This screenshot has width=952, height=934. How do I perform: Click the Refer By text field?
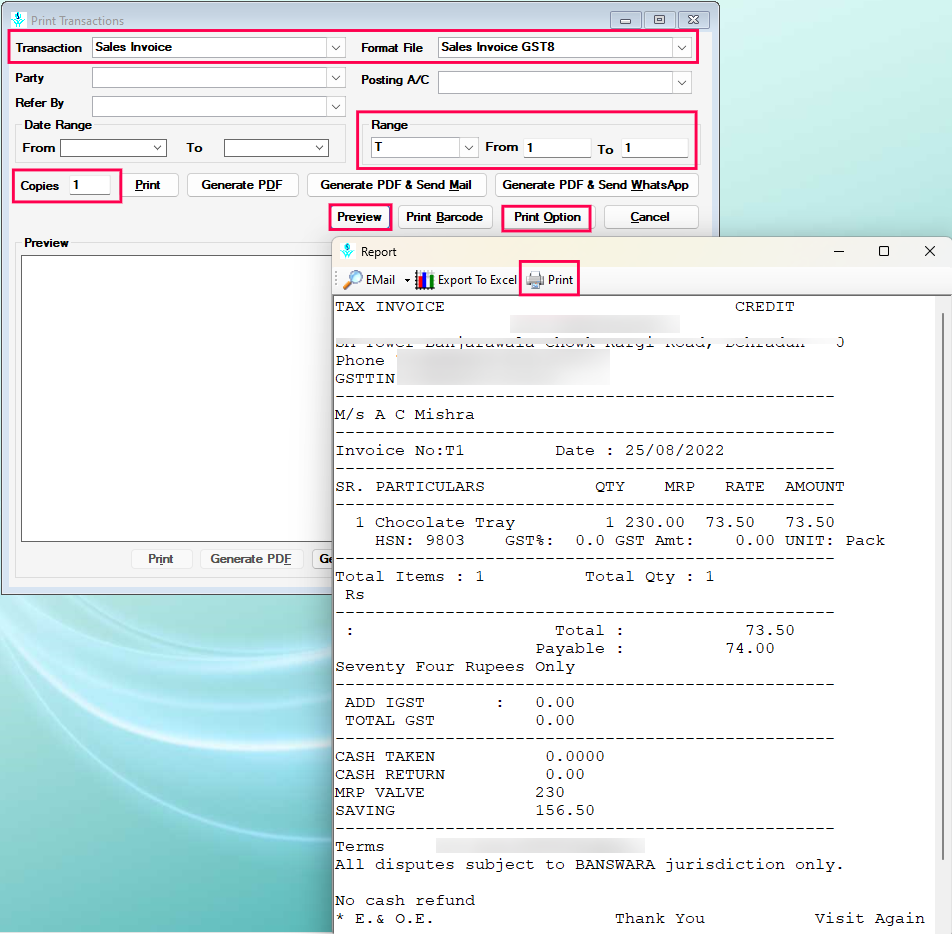209,107
